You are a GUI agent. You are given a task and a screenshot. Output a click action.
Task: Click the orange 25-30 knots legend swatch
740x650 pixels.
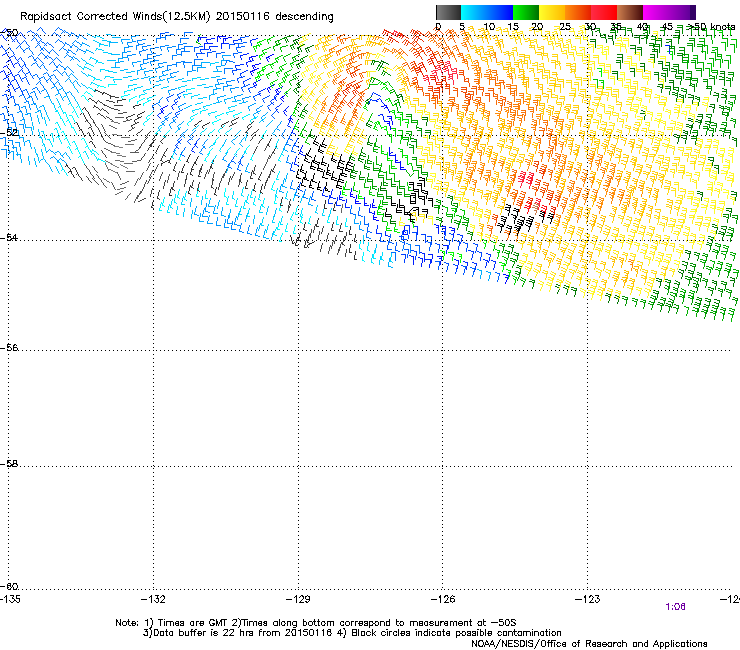pyautogui.click(x=578, y=12)
